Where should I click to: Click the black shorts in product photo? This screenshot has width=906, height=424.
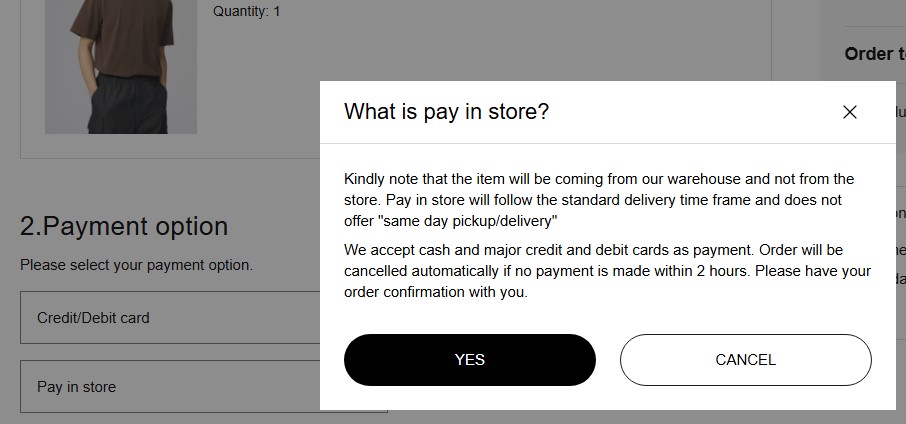pyautogui.click(x=128, y=104)
